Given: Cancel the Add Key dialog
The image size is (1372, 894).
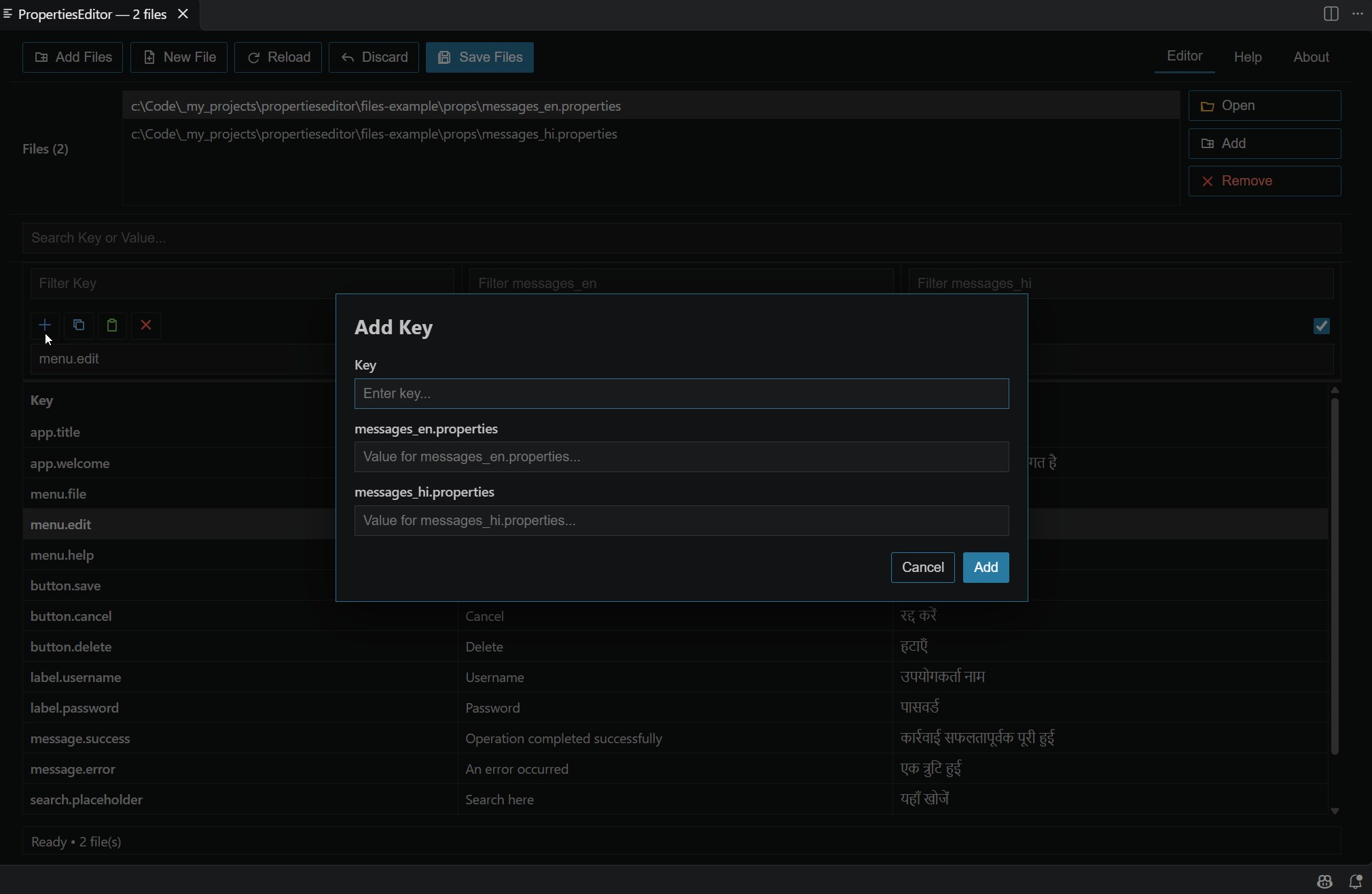Looking at the screenshot, I should (922, 567).
